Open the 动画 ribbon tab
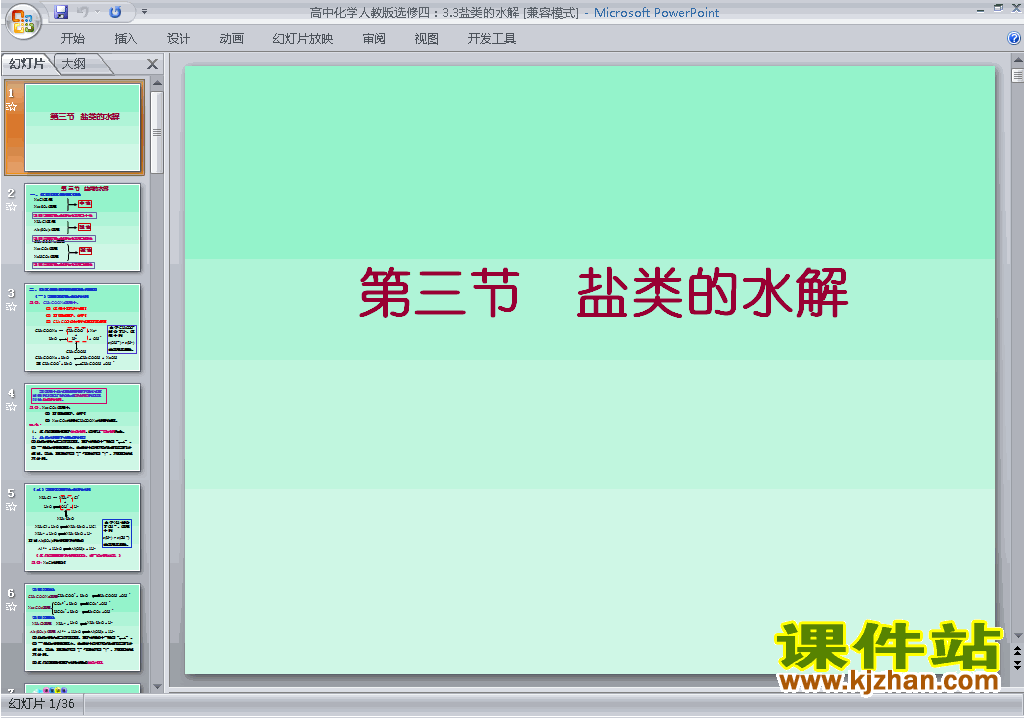Viewport: 1024px width, 718px height. (231, 39)
